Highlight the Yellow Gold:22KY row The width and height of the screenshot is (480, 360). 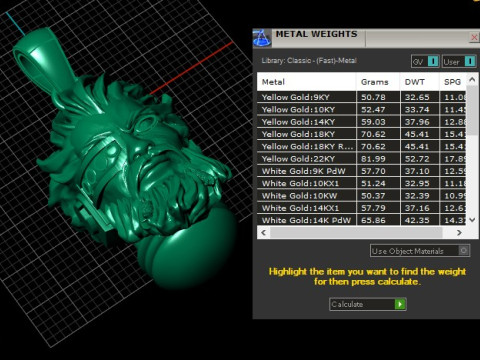pos(362,159)
